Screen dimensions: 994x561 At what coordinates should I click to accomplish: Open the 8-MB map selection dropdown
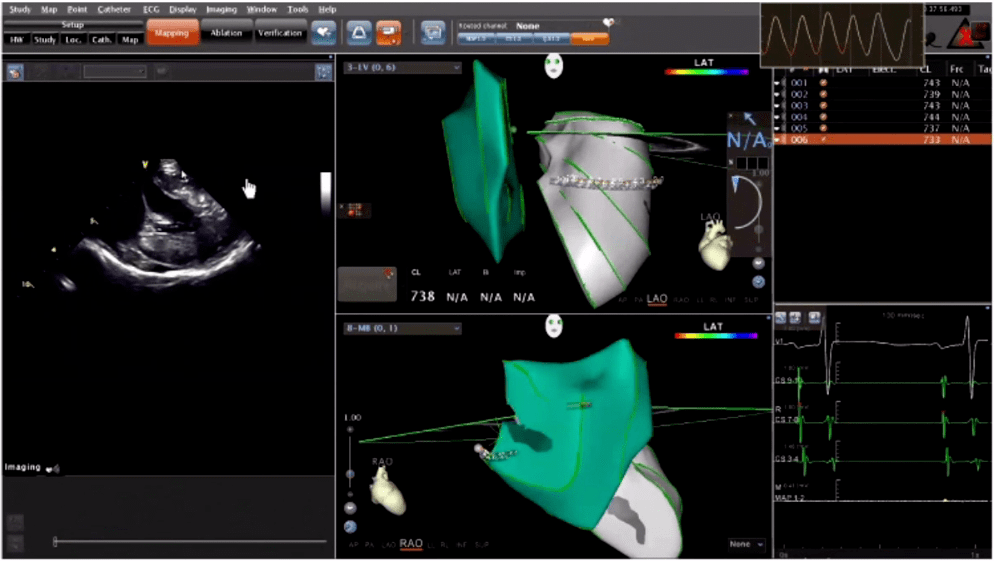[401, 328]
